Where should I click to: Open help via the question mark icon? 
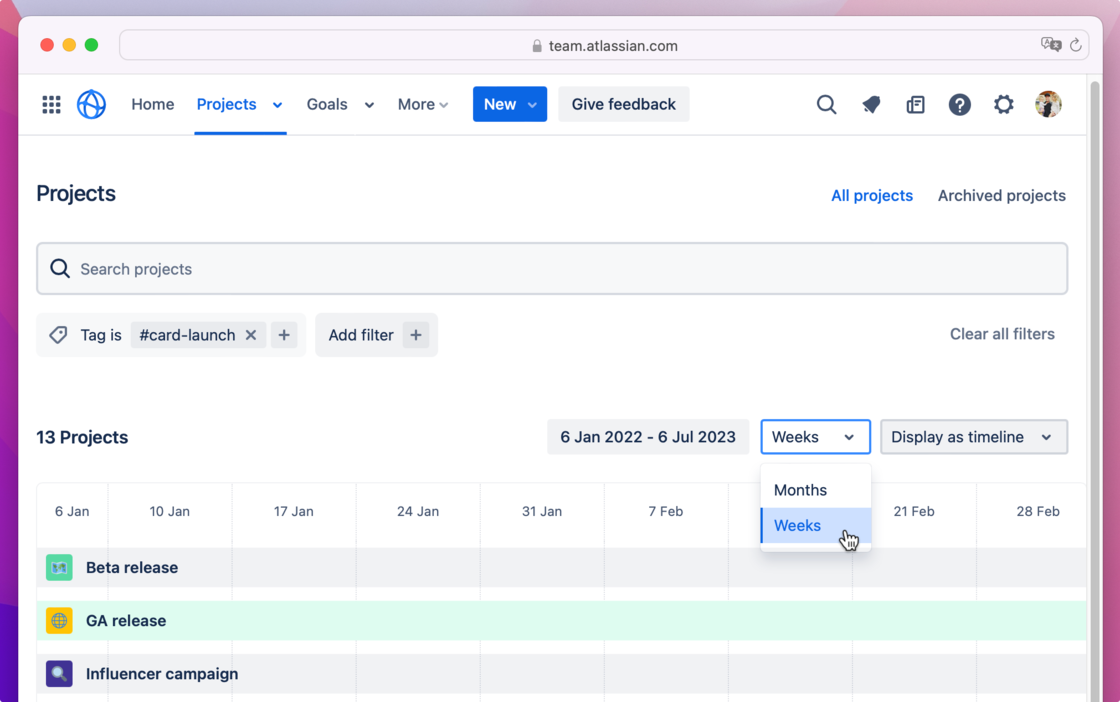960,104
